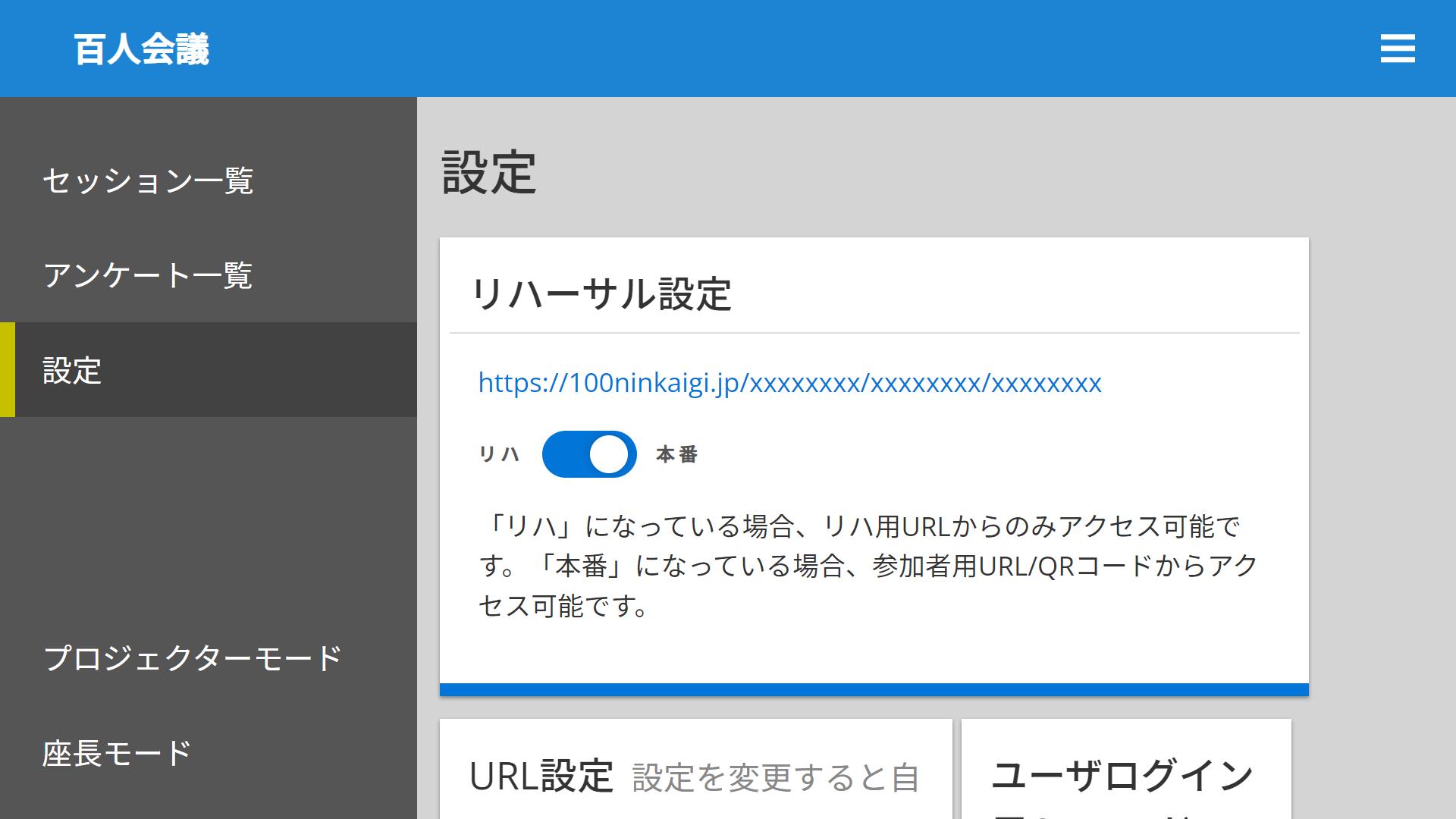The image size is (1456, 819).
Task: Open the 100ninkaigi.jp rehearsal URL link
Action: (x=789, y=383)
